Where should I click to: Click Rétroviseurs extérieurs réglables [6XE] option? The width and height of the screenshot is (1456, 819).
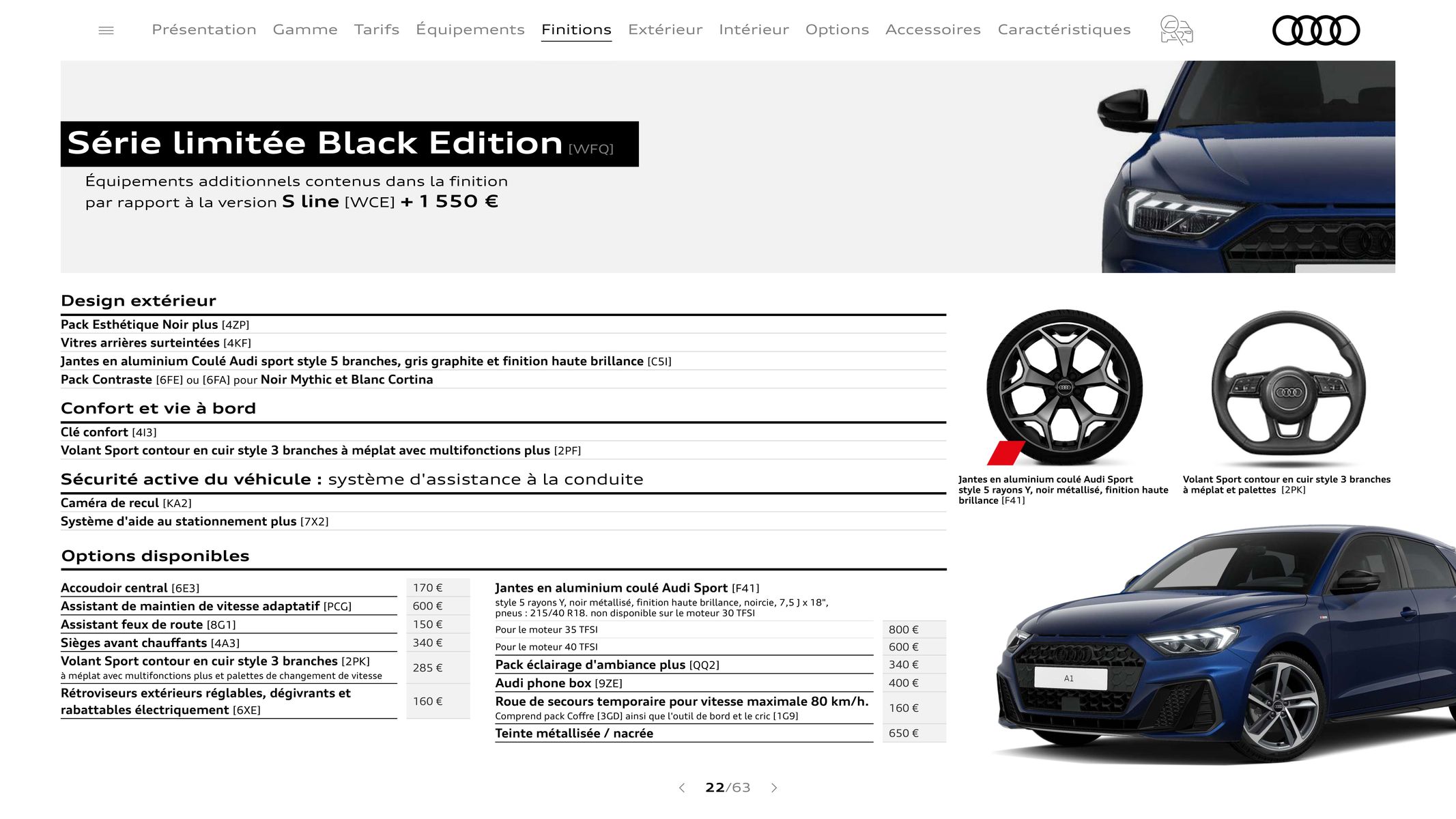pos(229,701)
